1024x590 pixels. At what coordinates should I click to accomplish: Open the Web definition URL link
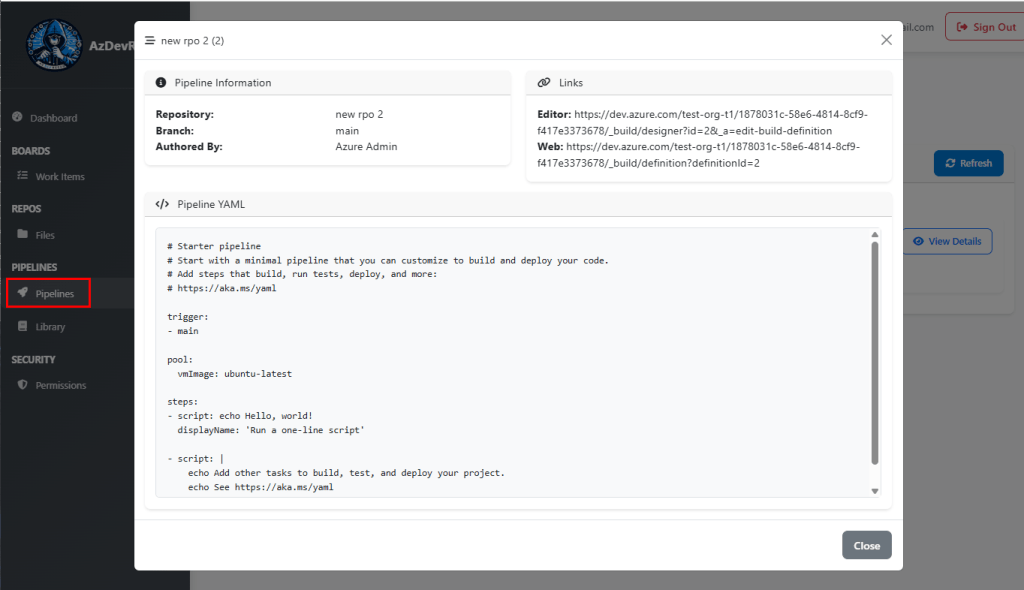point(699,155)
